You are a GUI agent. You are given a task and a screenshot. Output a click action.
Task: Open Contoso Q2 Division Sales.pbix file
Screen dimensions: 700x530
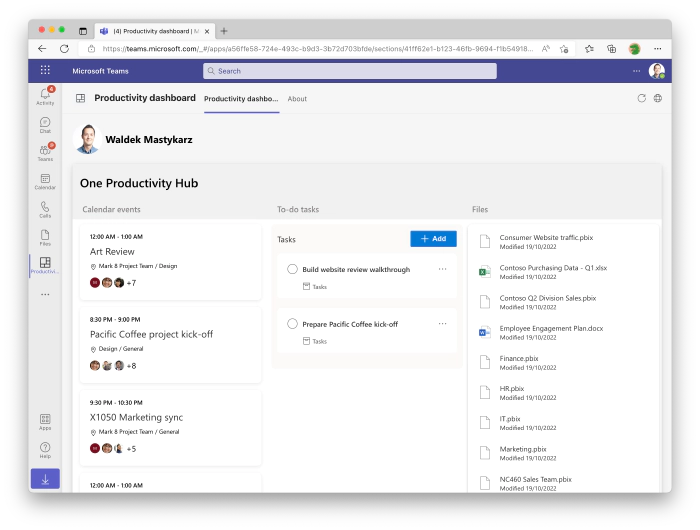[x=548, y=298]
